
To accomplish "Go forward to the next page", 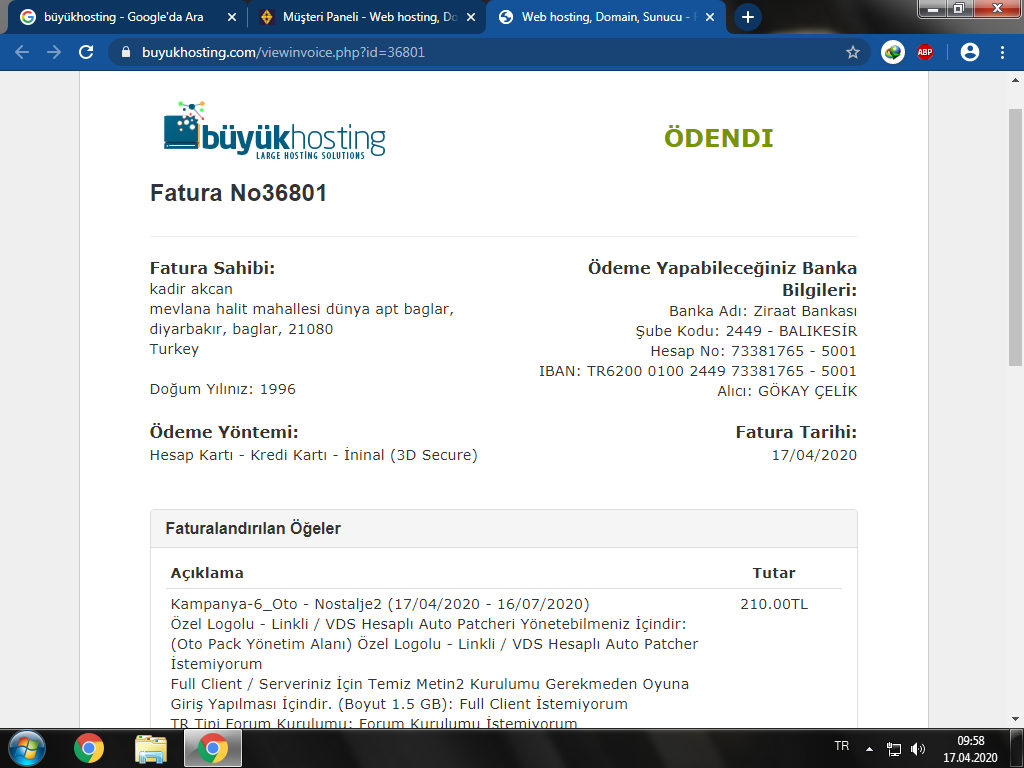I will 54,52.
